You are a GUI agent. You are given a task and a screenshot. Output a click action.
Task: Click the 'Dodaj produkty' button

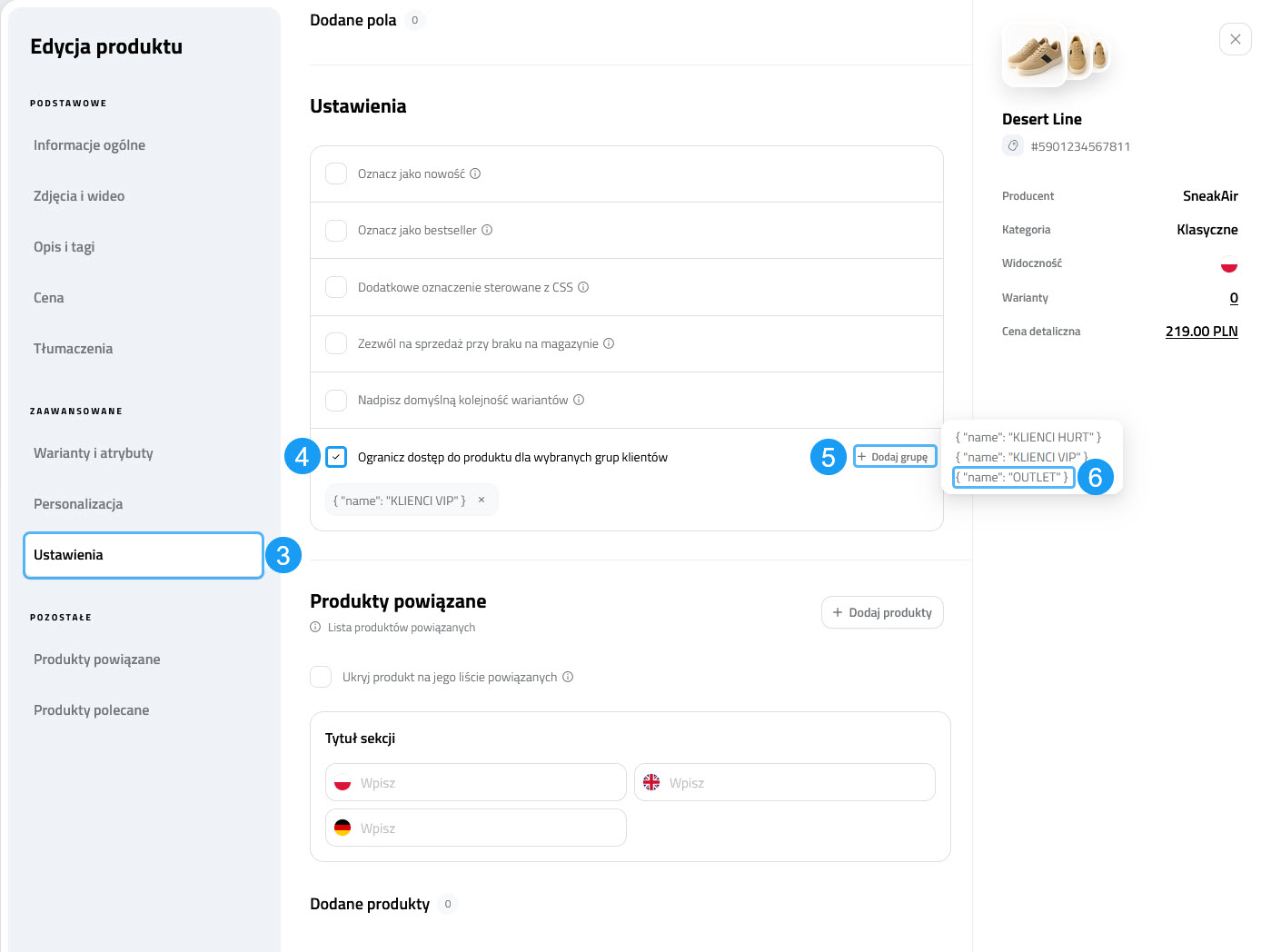[882, 612]
